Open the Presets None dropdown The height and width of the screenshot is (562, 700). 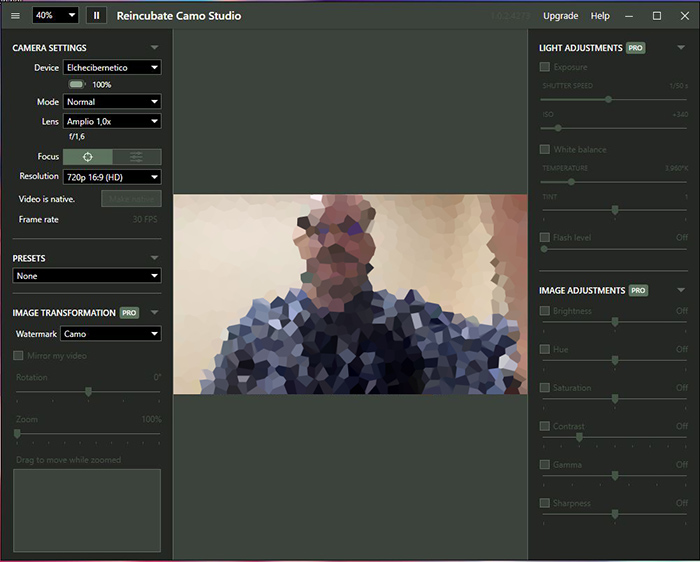pos(87,276)
